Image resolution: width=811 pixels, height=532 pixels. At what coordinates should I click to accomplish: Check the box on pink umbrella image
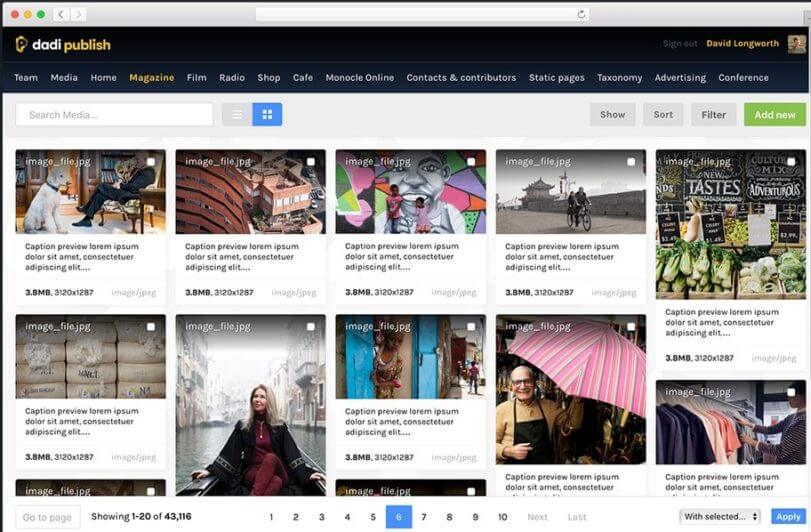(631, 326)
